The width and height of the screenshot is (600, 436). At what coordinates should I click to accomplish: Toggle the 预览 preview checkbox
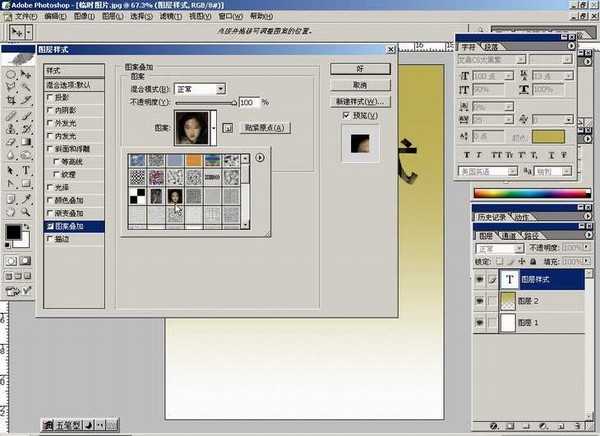(x=347, y=116)
